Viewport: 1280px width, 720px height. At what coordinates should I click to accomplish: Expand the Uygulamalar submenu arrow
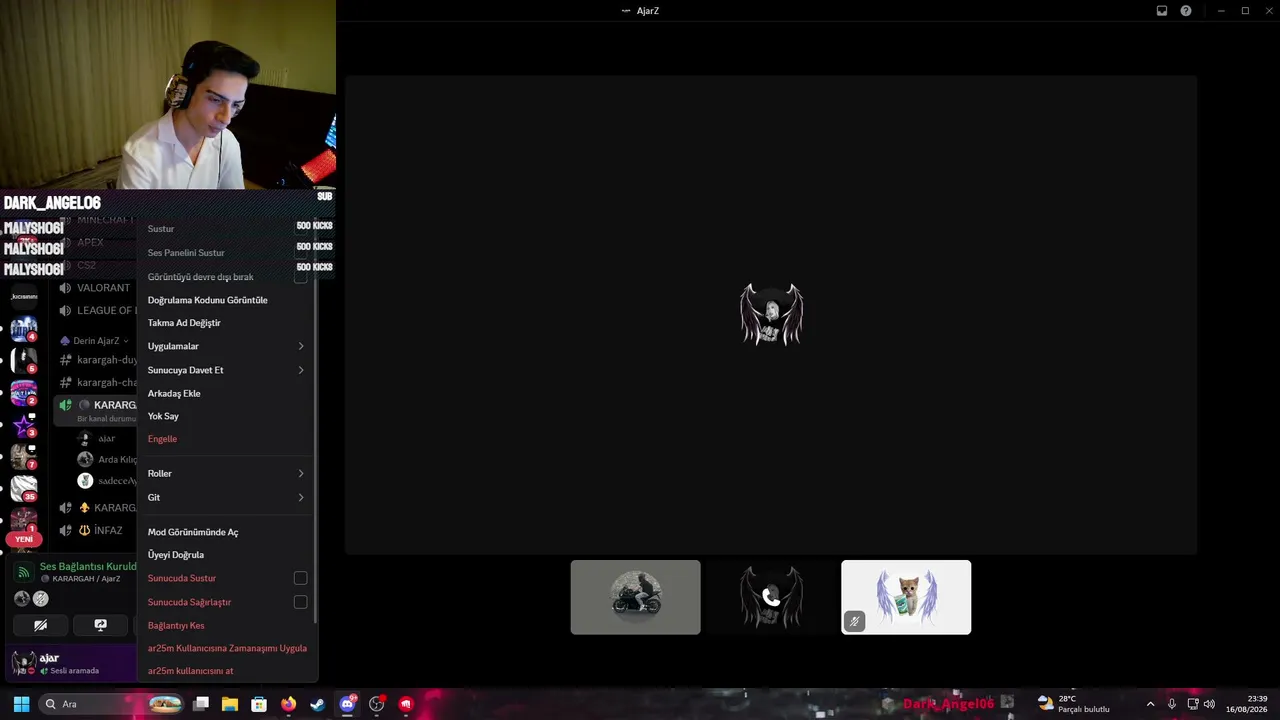[x=301, y=346]
